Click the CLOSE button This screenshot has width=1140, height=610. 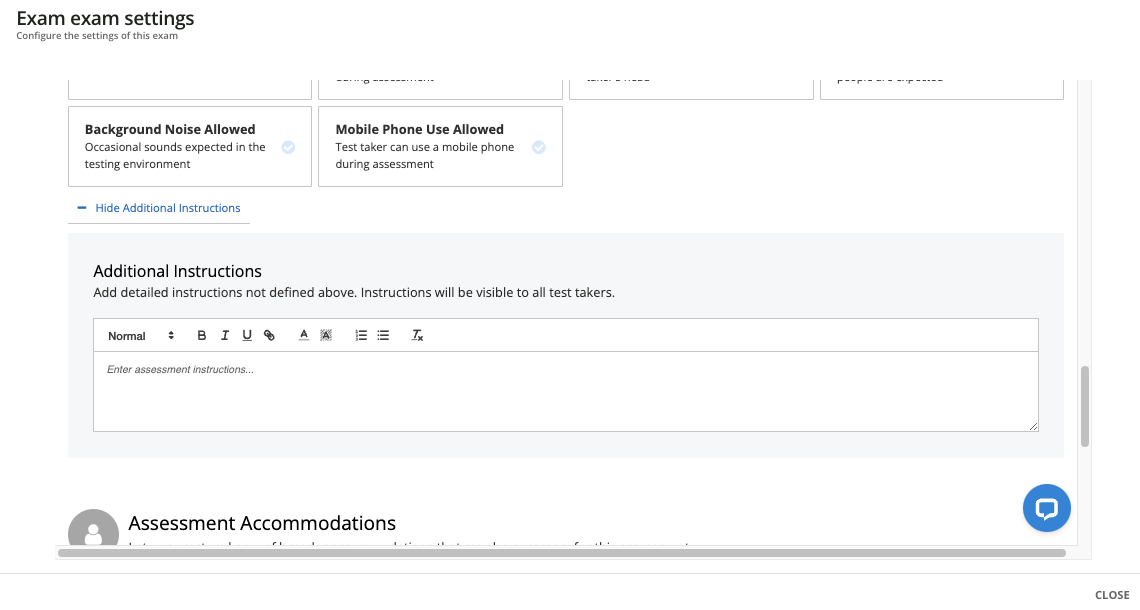point(1112,595)
